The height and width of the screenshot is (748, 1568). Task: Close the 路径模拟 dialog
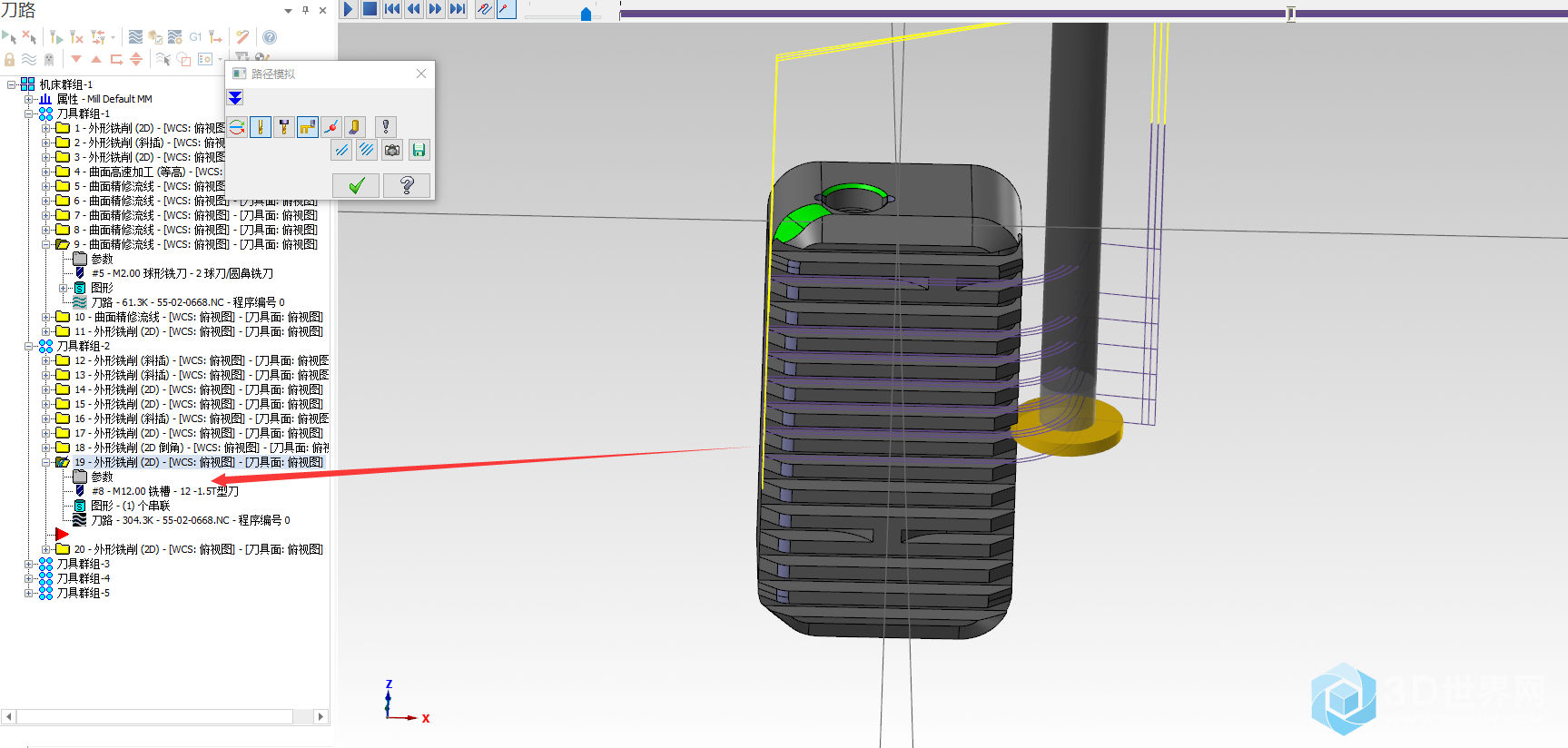coord(421,74)
